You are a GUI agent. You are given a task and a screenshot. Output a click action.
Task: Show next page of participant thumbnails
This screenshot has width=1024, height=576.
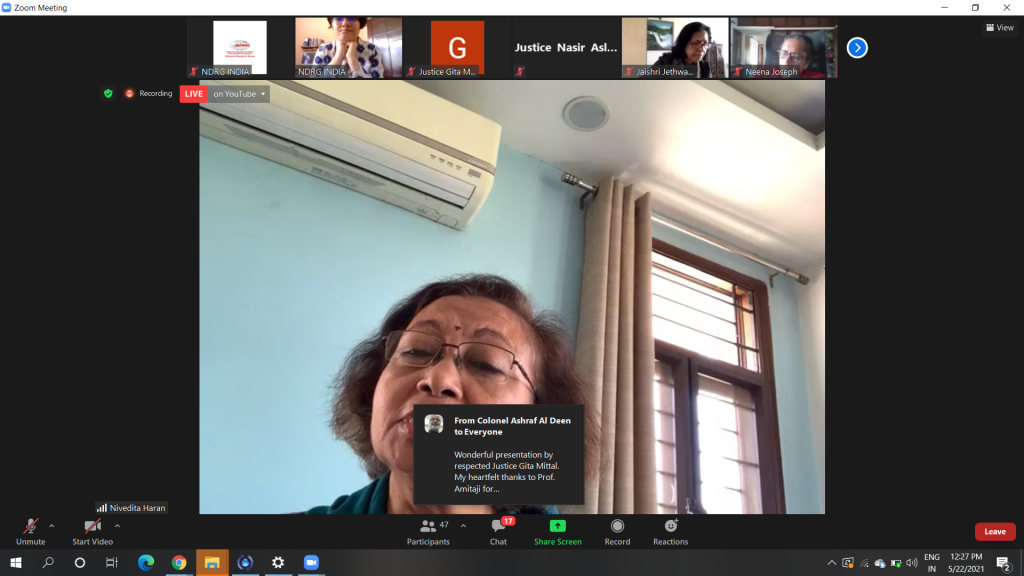click(857, 47)
